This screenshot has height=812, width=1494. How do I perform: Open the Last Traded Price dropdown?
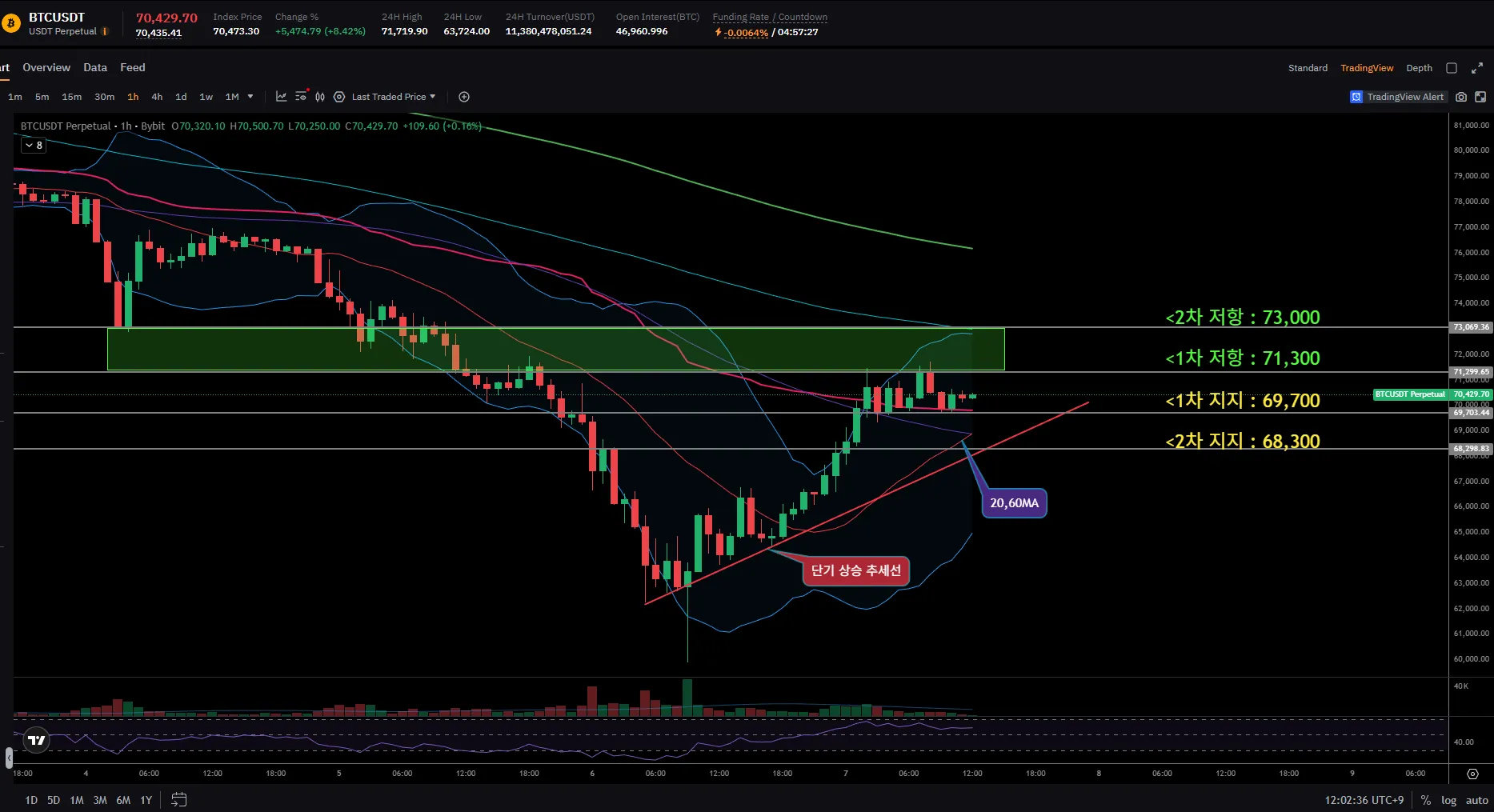pos(394,97)
